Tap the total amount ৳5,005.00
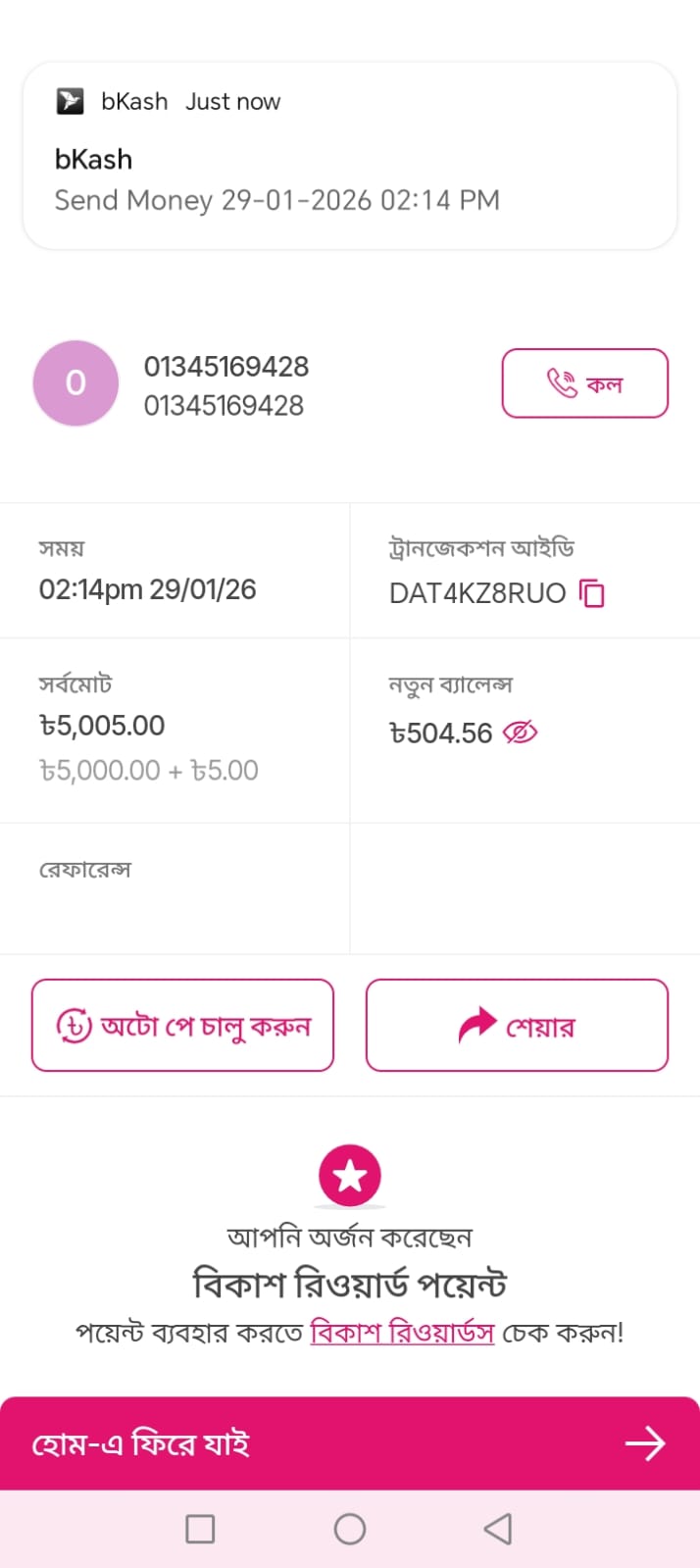The image size is (700, 1568). 102,726
